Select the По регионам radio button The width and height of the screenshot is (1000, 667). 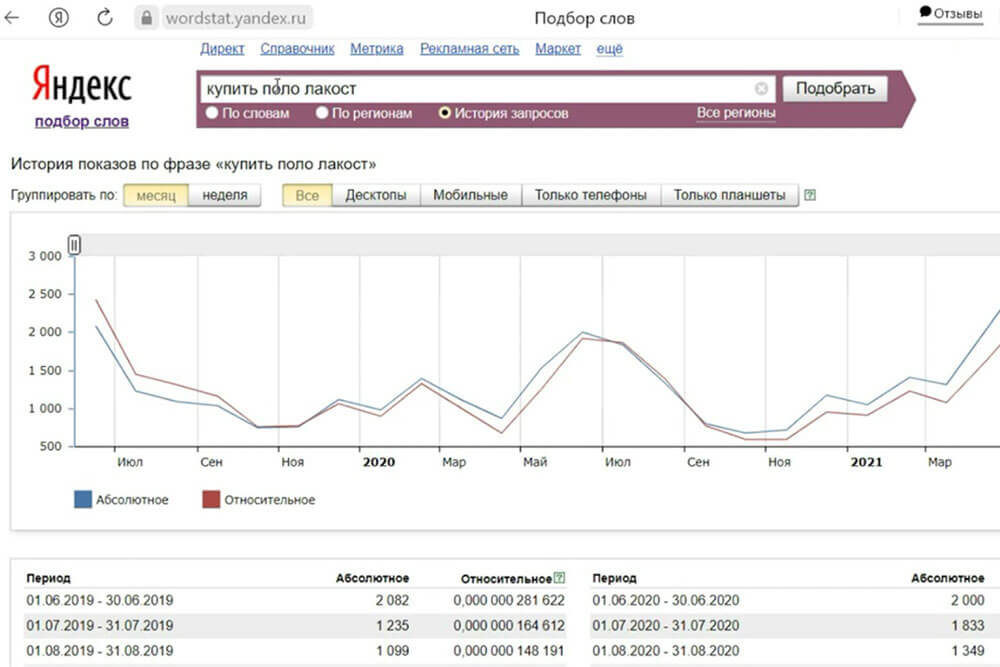click(322, 113)
